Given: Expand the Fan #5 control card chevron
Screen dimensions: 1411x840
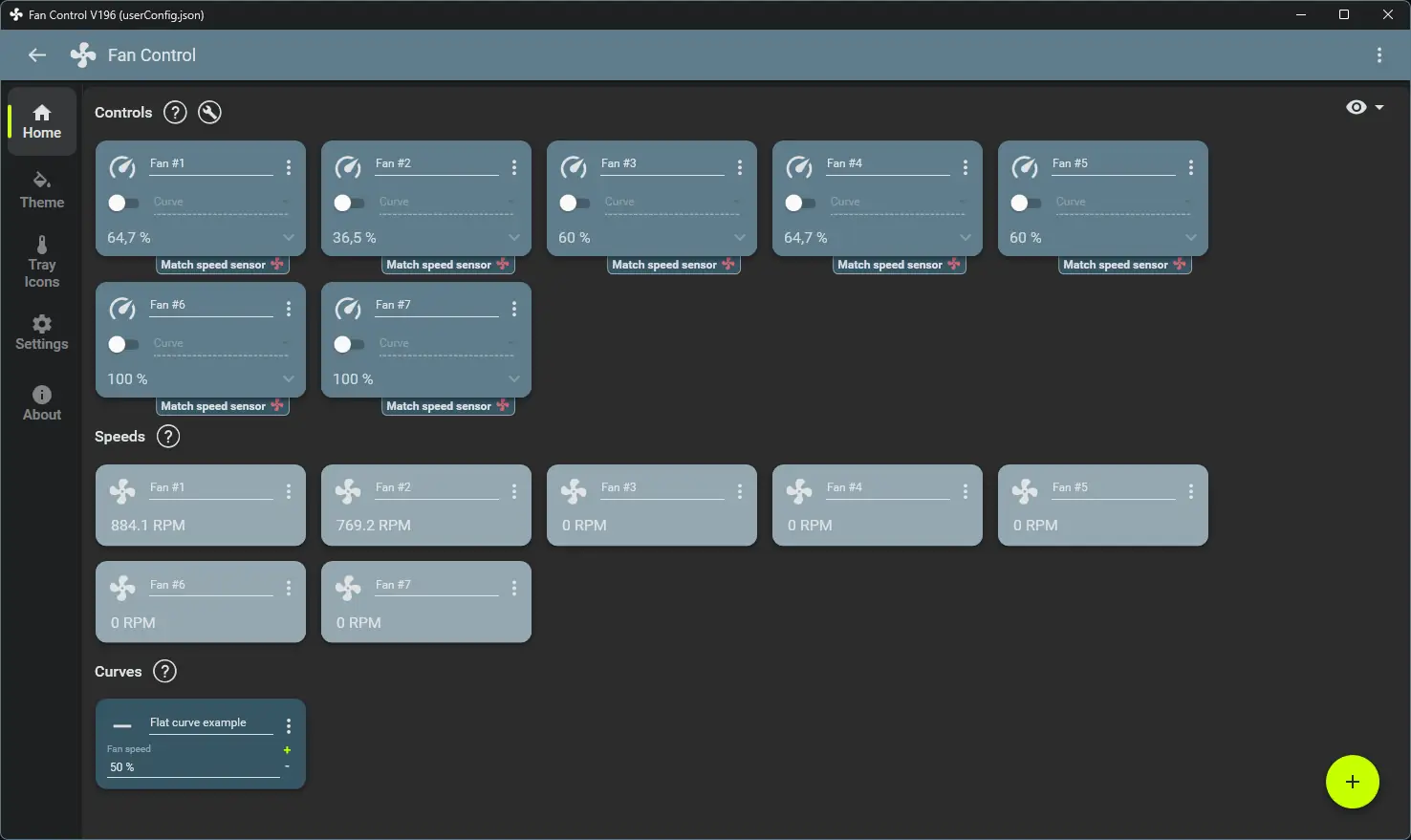Looking at the screenshot, I should click(1191, 238).
